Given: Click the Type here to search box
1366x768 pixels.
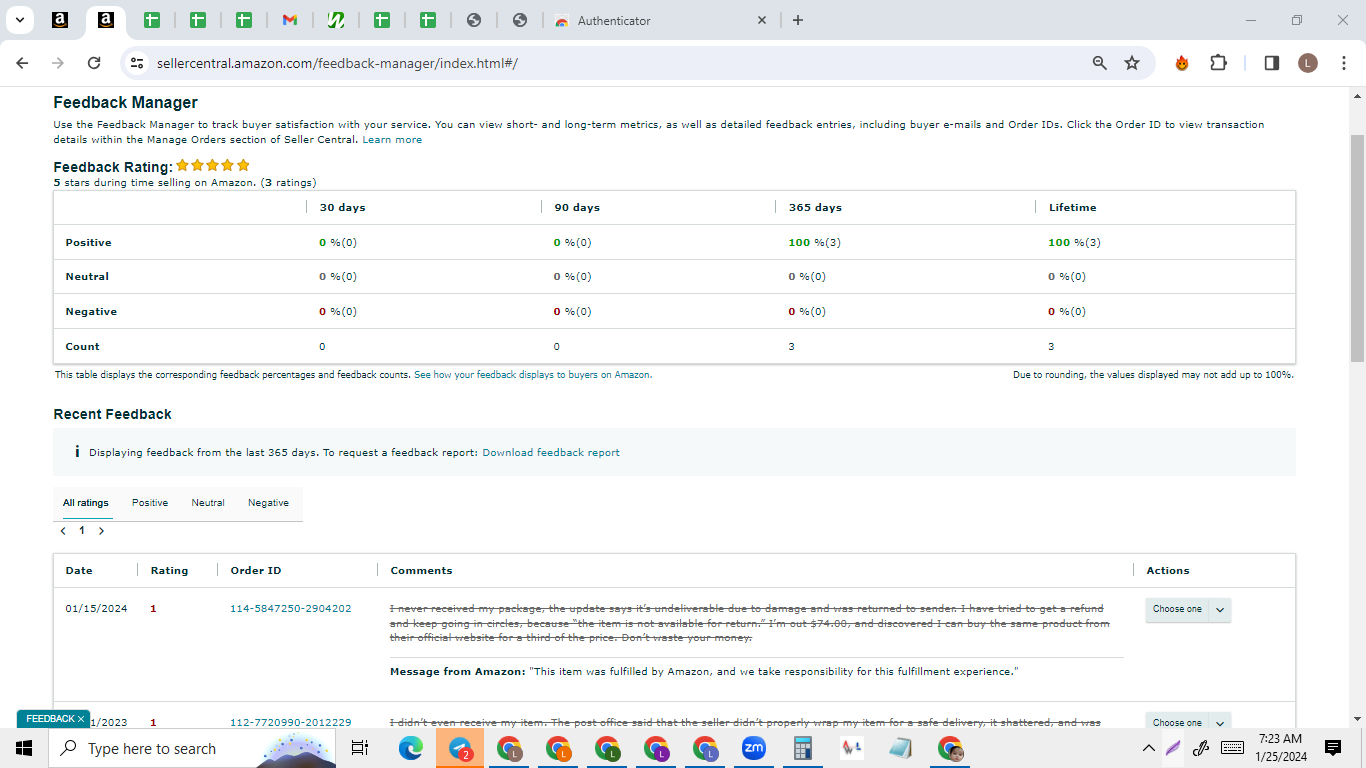Looking at the screenshot, I should (x=192, y=748).
